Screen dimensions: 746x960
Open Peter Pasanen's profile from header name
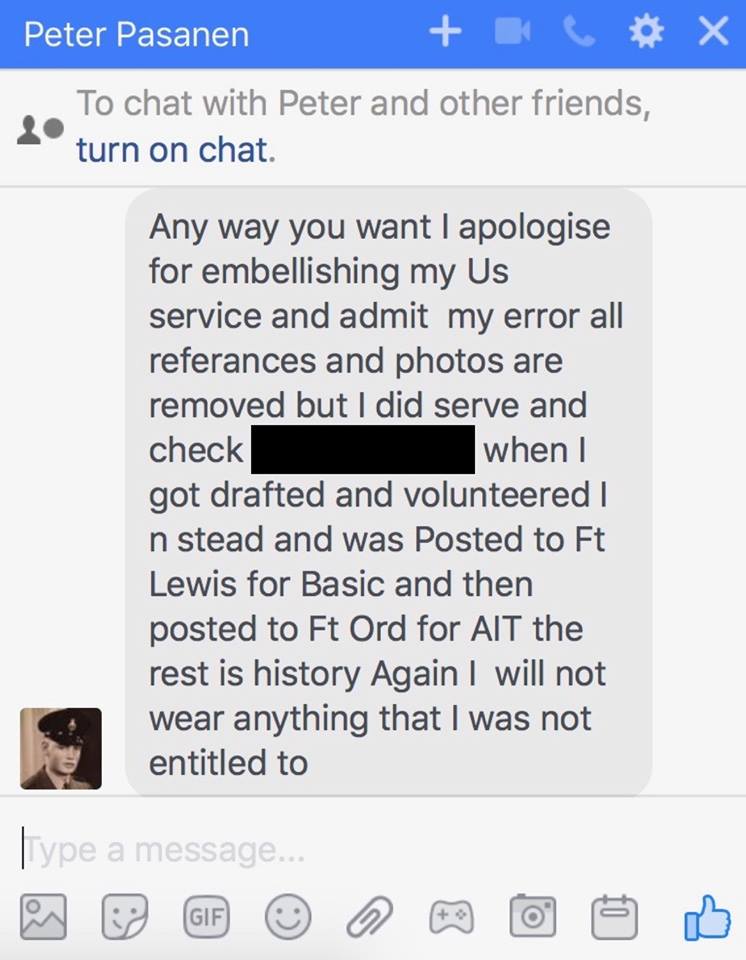(x=136, y=34)
